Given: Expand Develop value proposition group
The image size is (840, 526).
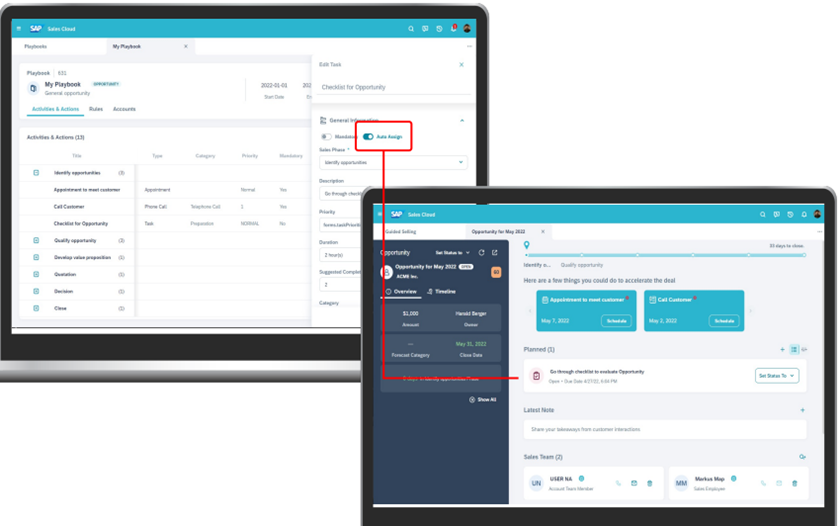Looking at the screenshot, I should tap(36, 257).
